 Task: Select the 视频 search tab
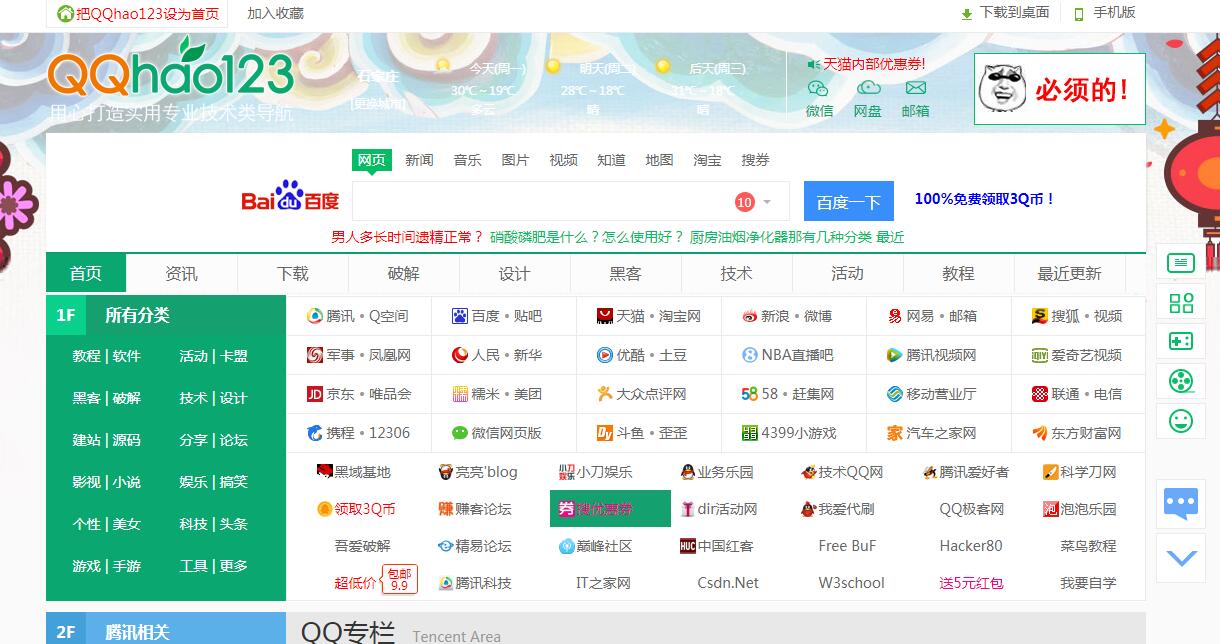(563, 160)
